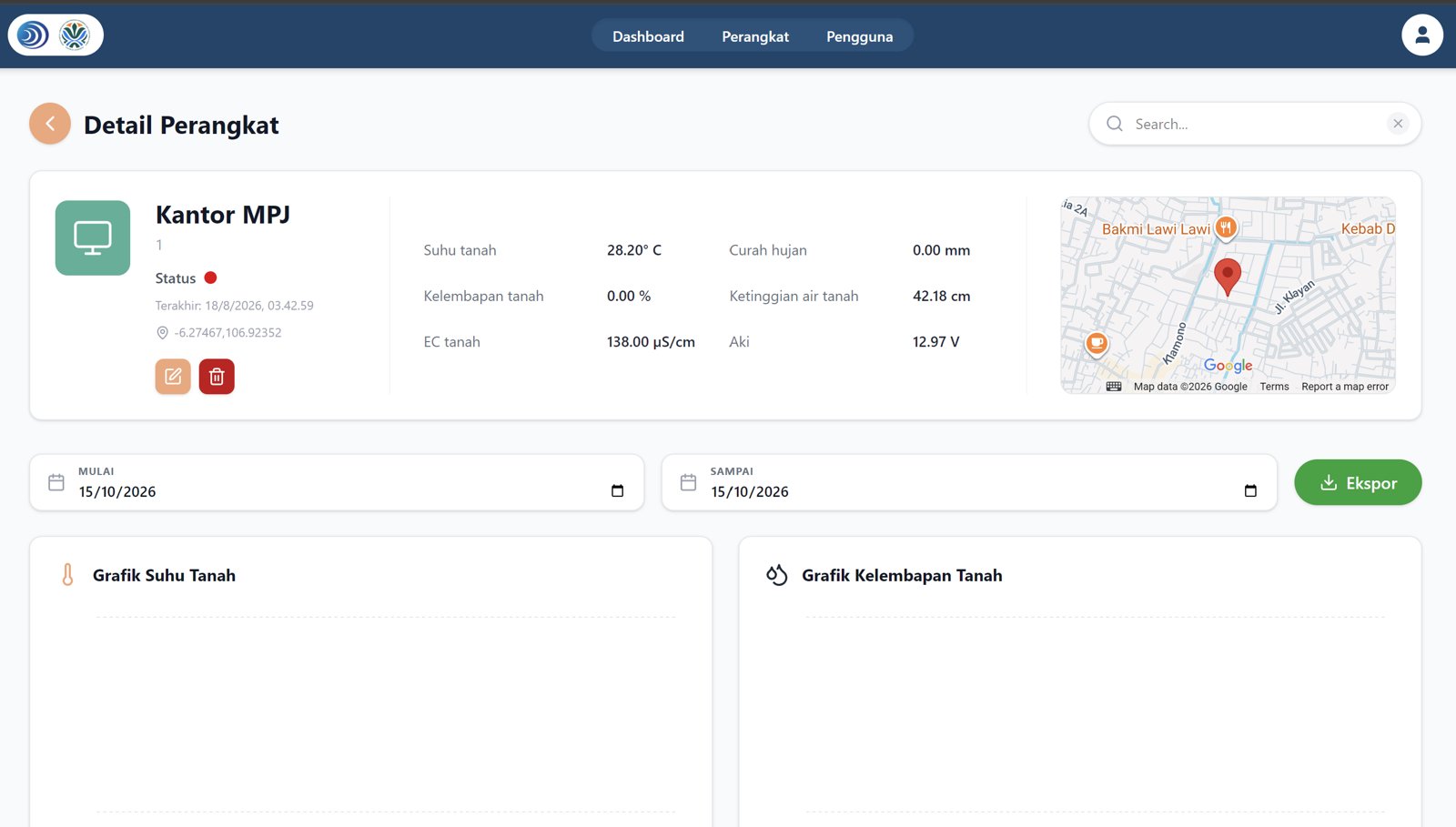
Task: Click the location pin icon beside the coordinates
Action: [162, 333]
